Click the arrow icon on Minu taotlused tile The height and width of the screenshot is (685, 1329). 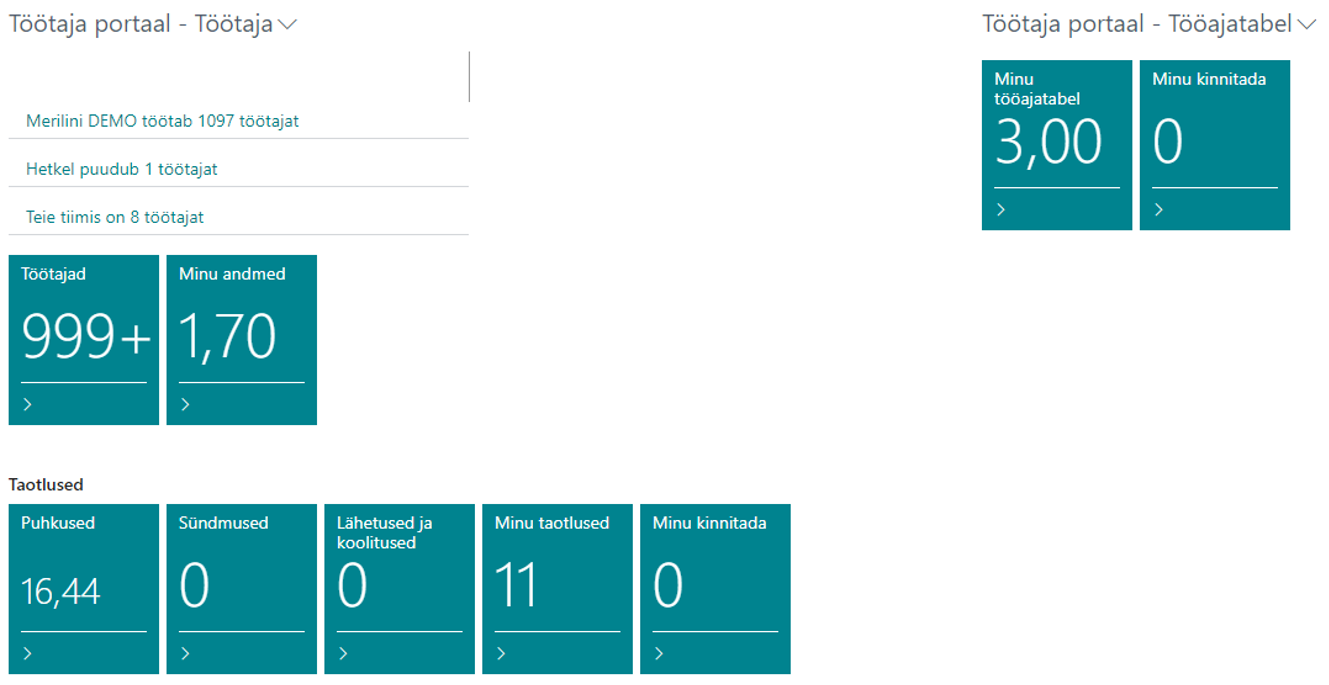click(x=501, y=654)
